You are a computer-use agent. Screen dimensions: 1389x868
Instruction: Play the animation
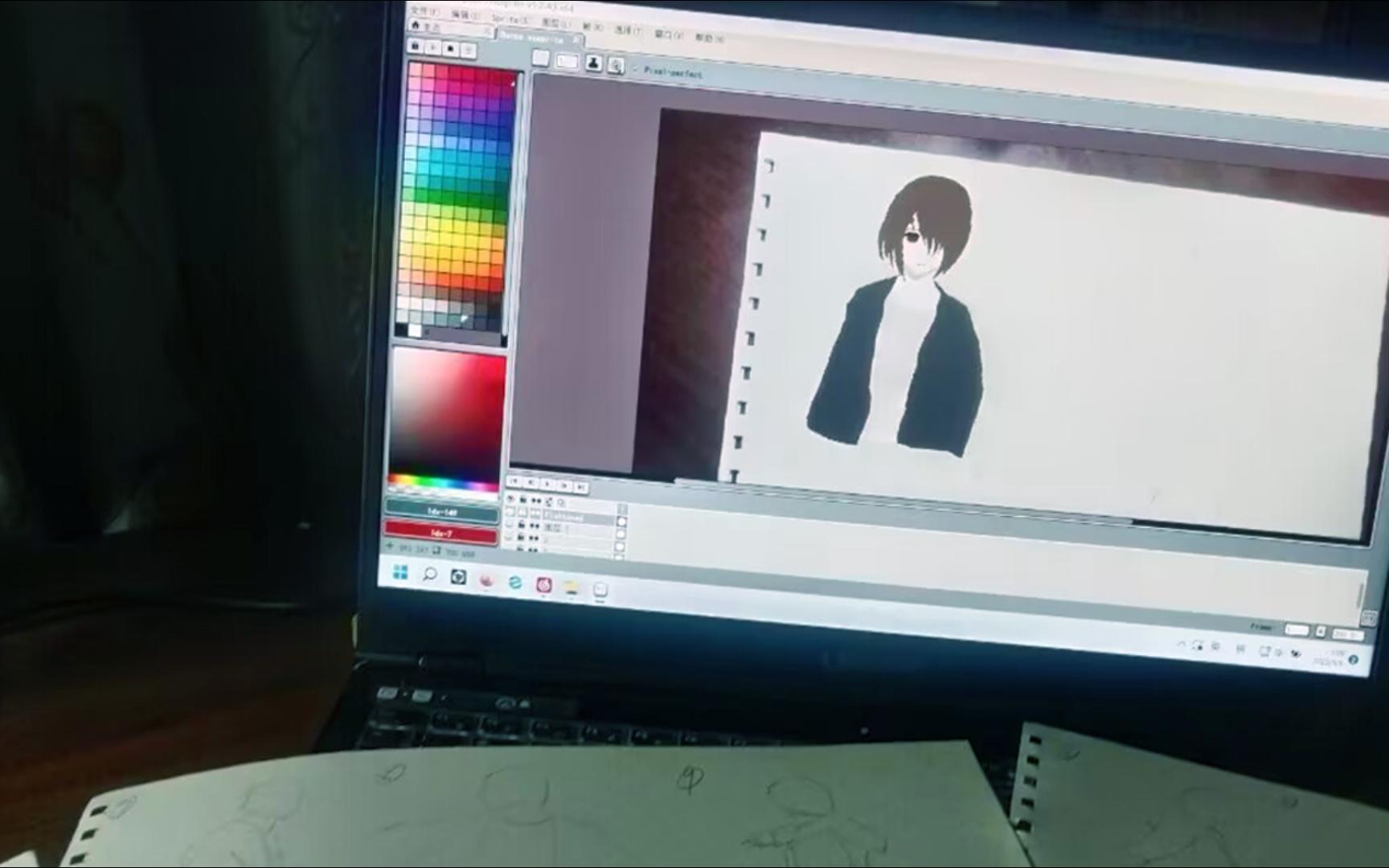tap(548, 484)
